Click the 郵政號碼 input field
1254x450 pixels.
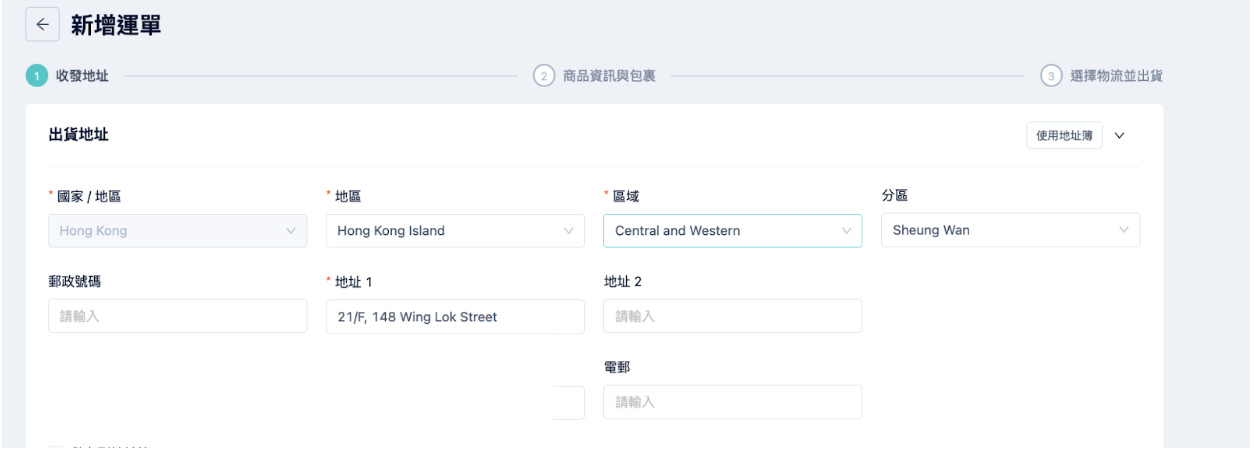coord(178,316)
